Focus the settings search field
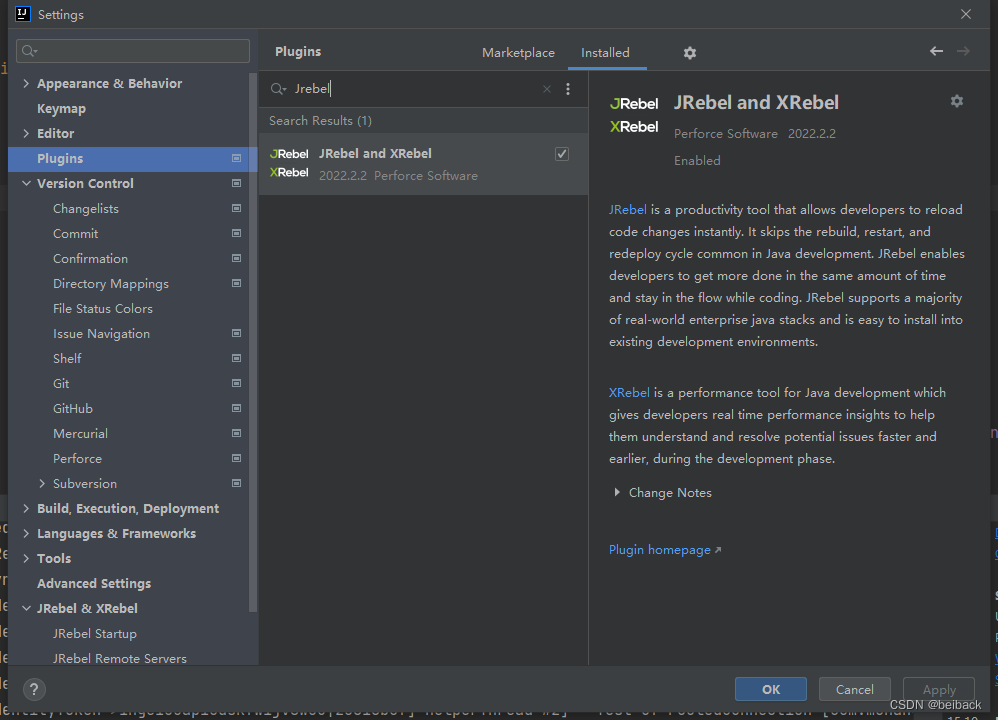The width and height of the screenshot is (998, 720). (133, 51)
